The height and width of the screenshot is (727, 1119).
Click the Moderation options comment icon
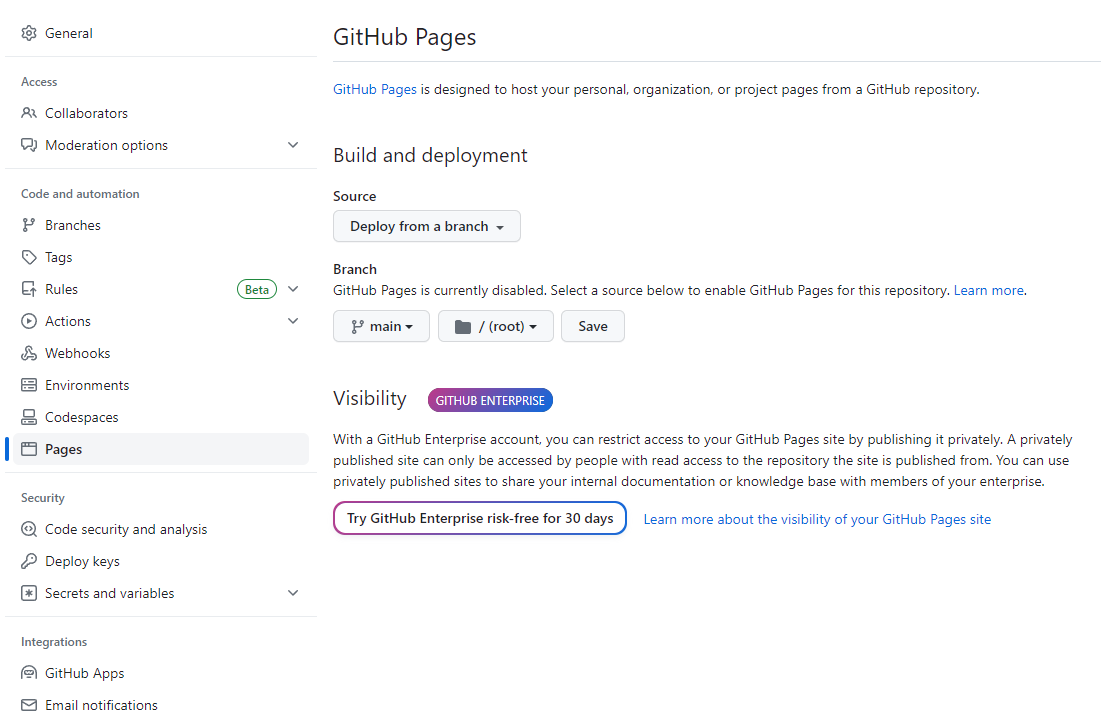pos(29,145)
